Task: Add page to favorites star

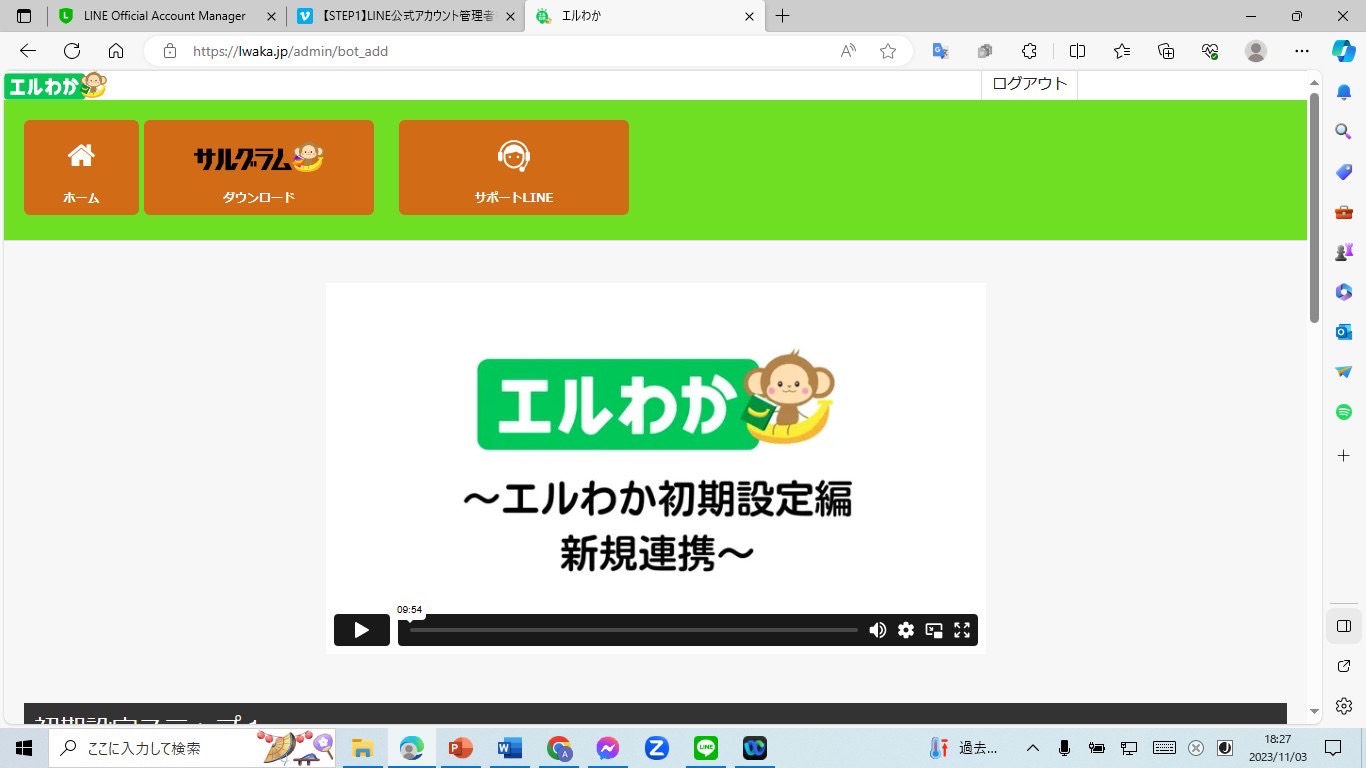Action: click(x=887, y=51)
